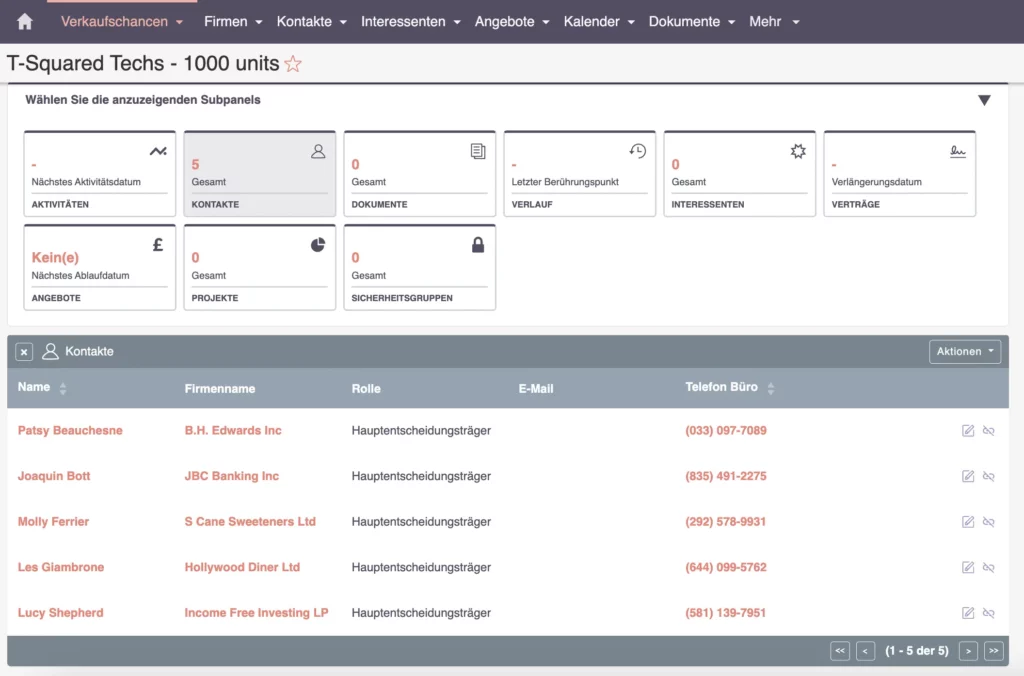Screen dimensions: 1024x676
Task: Select the Projekte subpanel card
Action: 260,267
